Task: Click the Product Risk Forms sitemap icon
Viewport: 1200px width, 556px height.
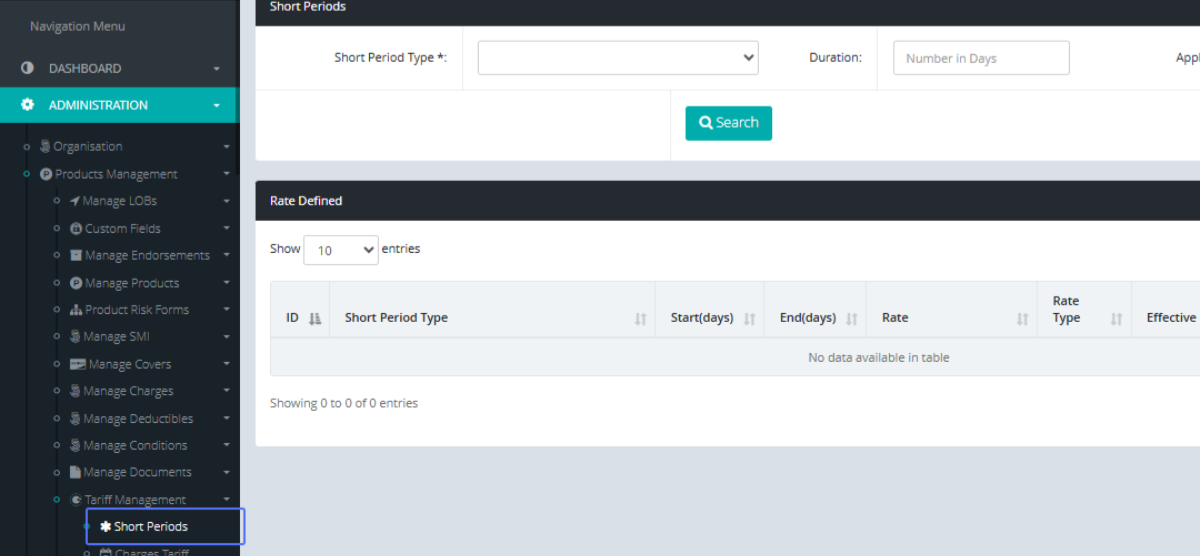Action: (76, 310)
